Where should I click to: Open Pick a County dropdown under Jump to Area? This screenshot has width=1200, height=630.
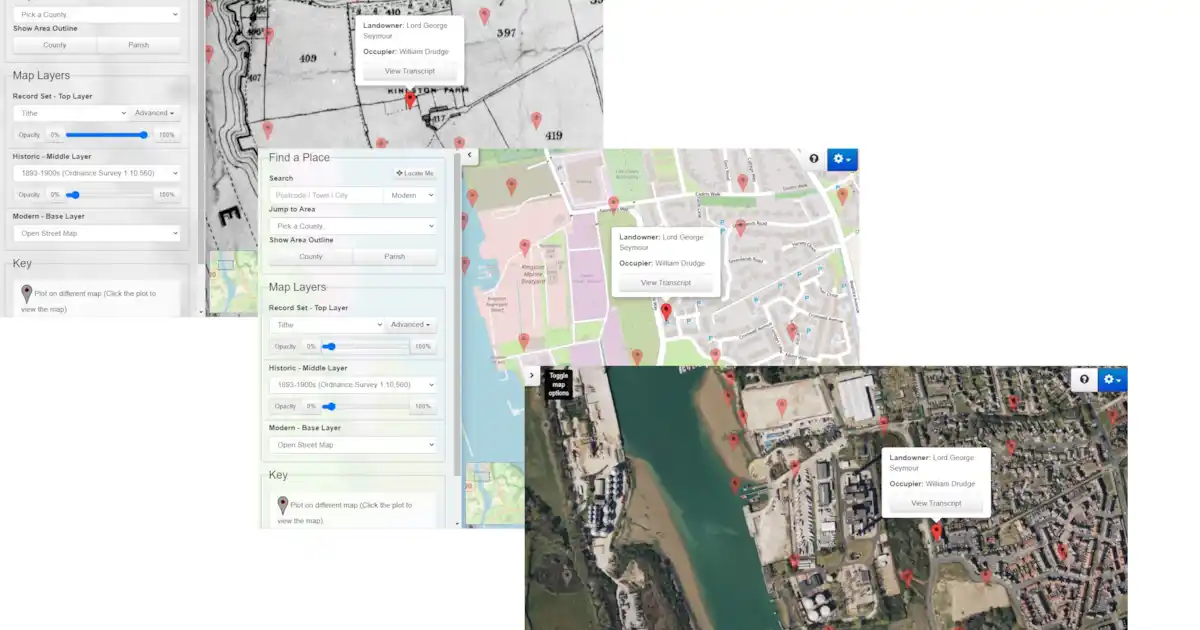(353, 226)
